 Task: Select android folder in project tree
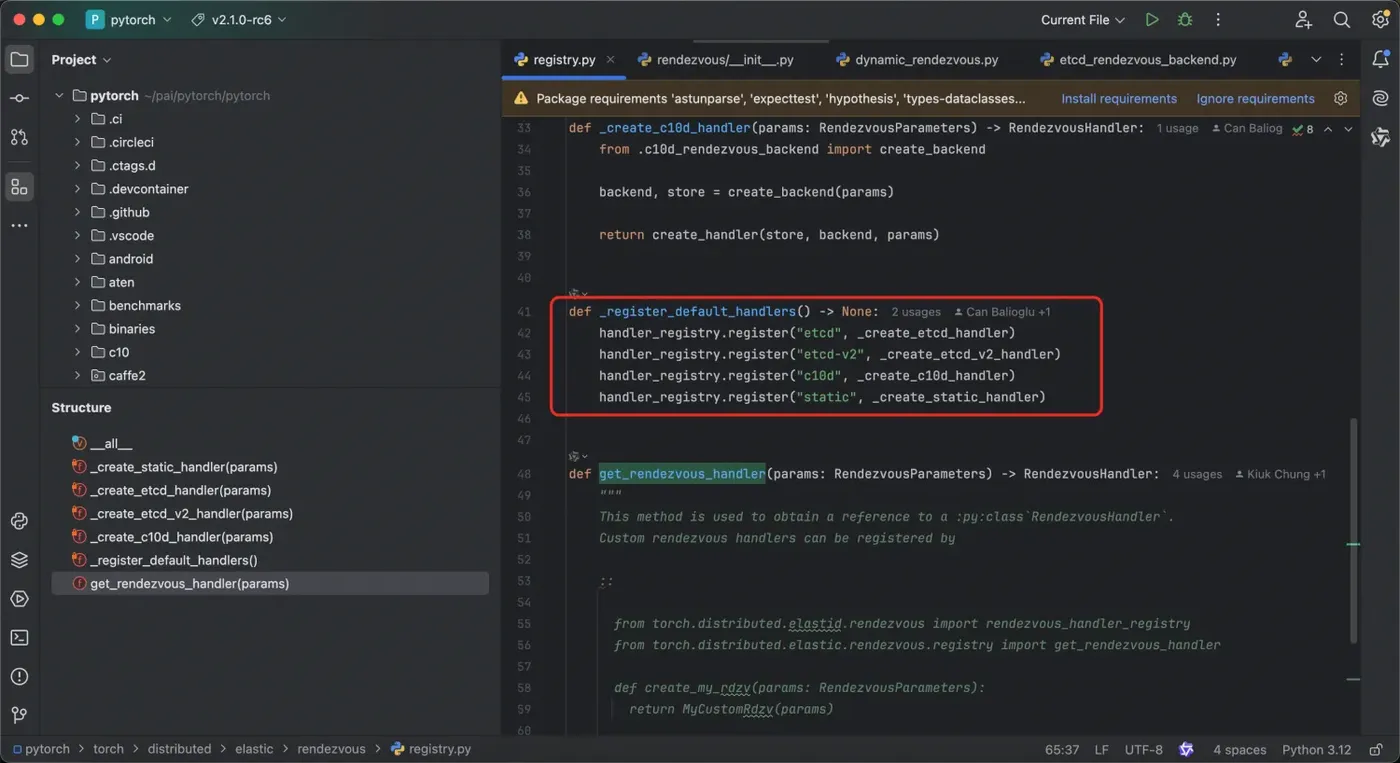point(131,259)
